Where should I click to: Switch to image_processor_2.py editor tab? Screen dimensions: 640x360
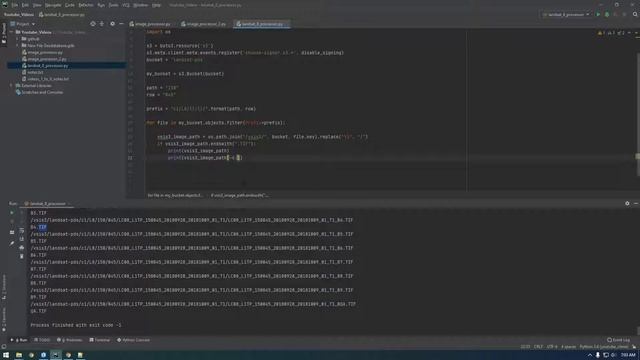(204, 24)
